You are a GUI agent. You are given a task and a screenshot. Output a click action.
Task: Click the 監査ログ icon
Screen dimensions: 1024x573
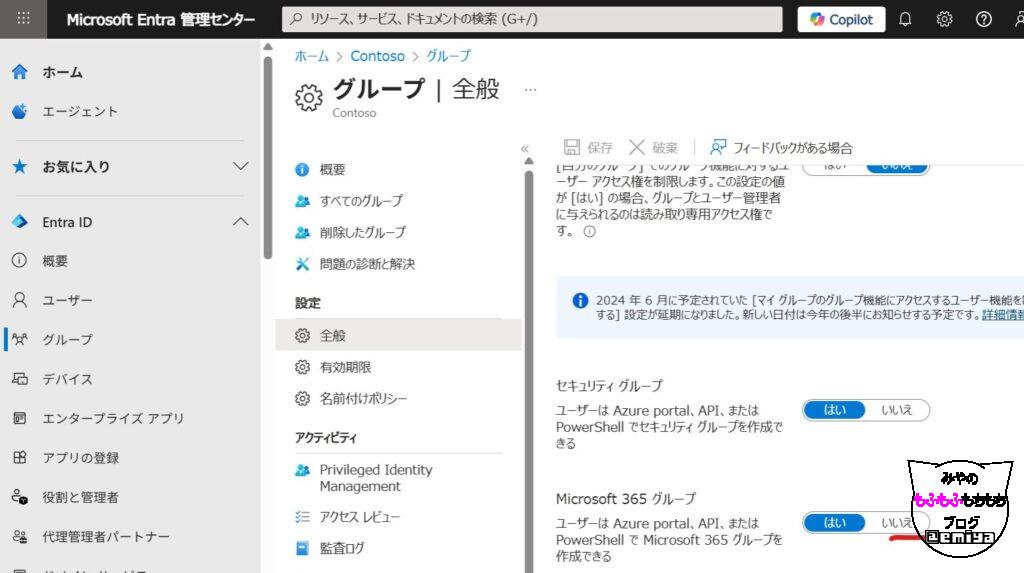[x=302, y=548]
